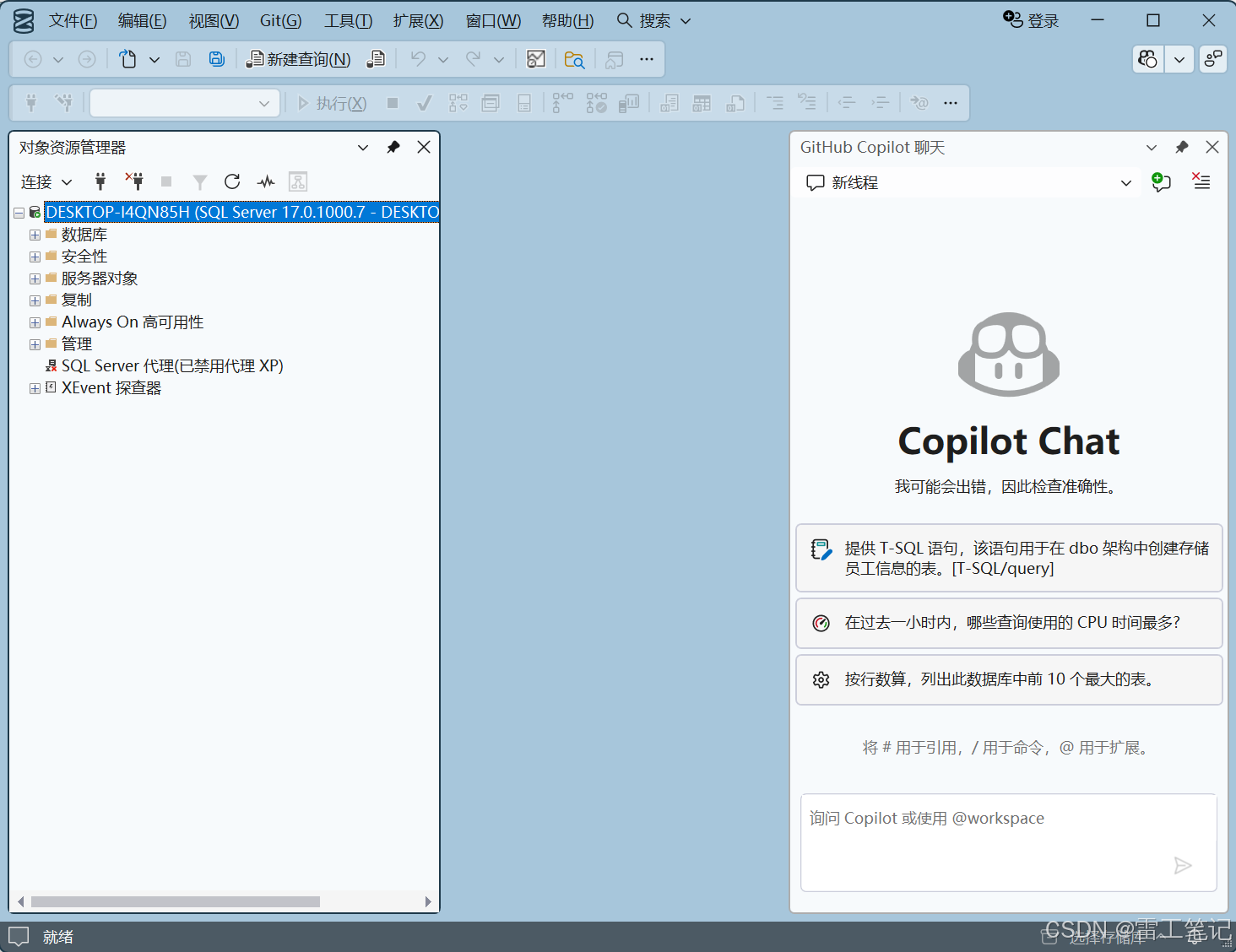1236x952 pixels.
Task: Click the connect plug icon in SQL toolbar
Action: click(31, 103)
